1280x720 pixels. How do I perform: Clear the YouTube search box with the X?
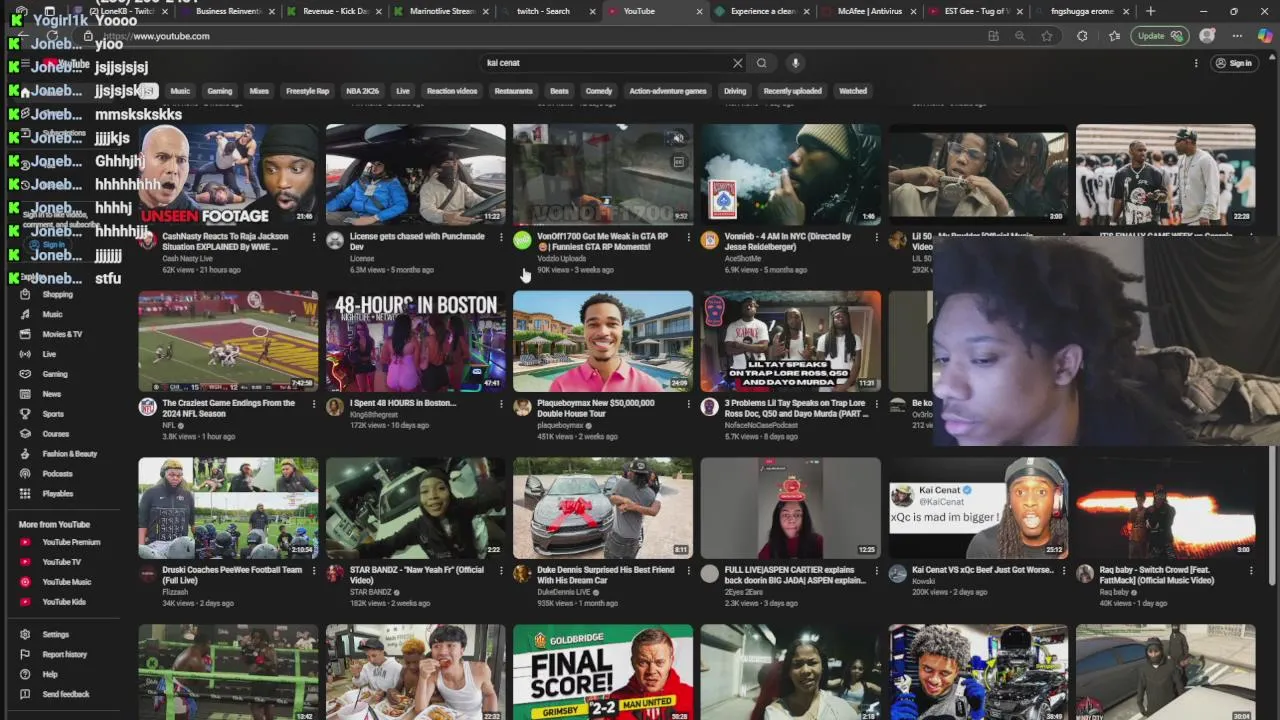pos(738,63)
